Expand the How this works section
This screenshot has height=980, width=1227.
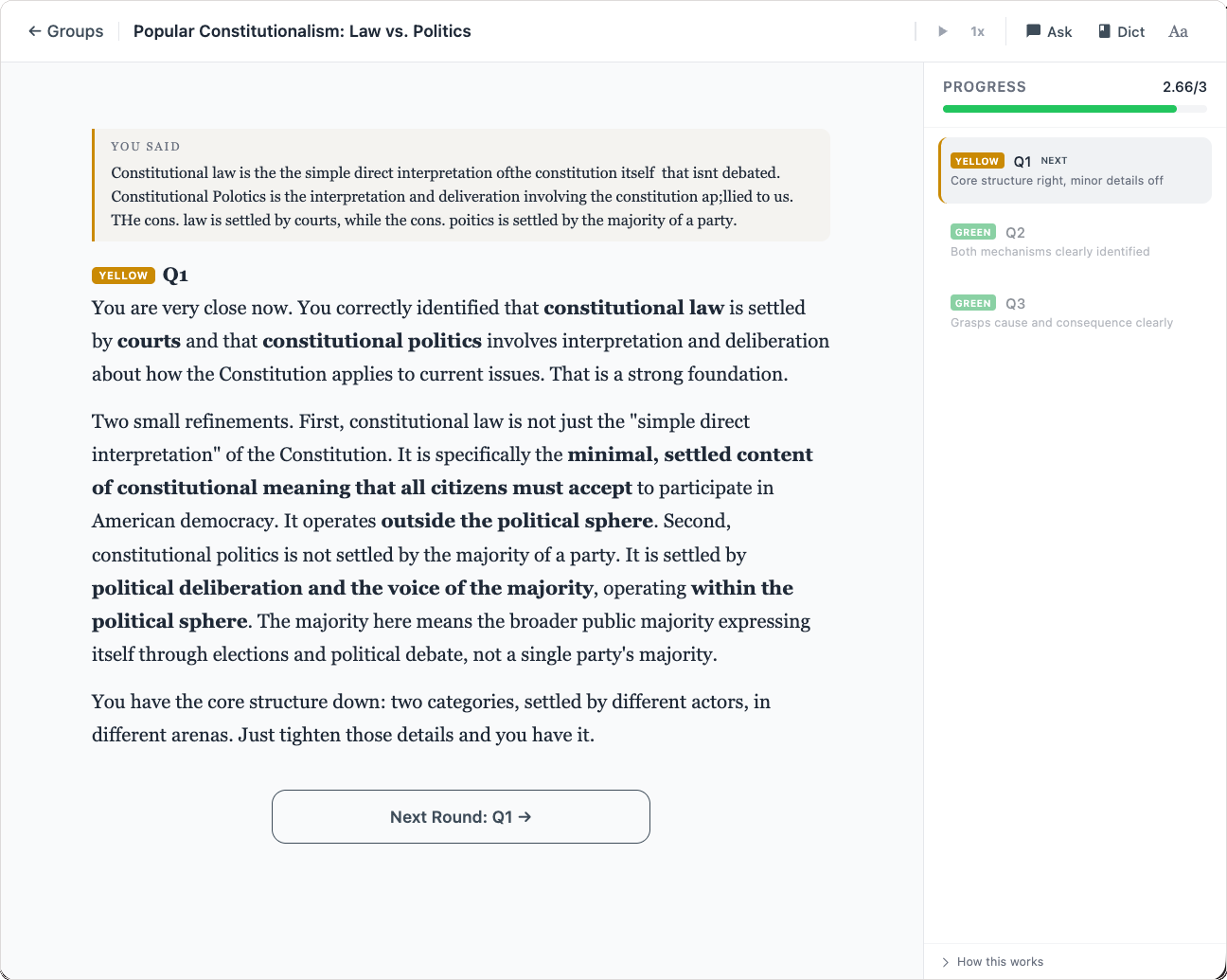992,962
